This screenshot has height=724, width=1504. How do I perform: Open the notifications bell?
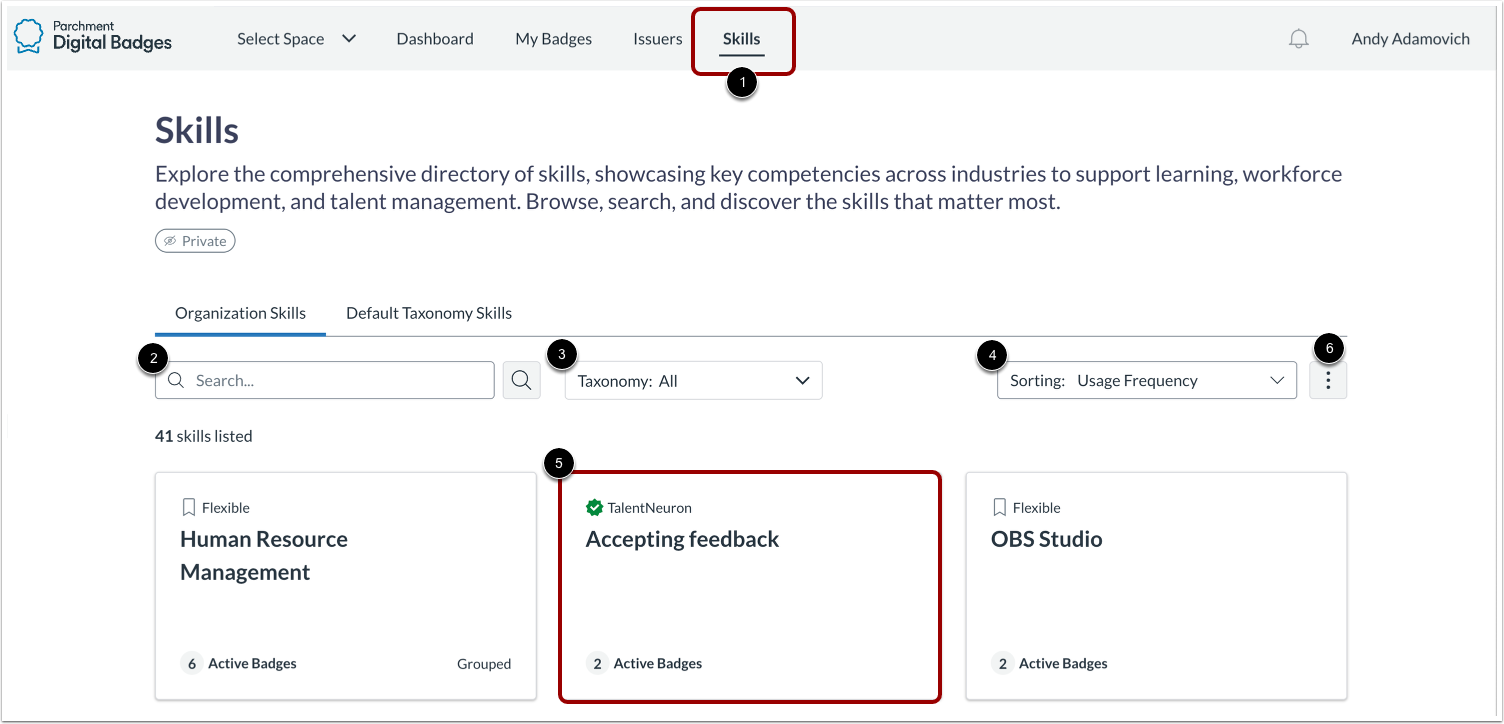tap(1298, 39)
